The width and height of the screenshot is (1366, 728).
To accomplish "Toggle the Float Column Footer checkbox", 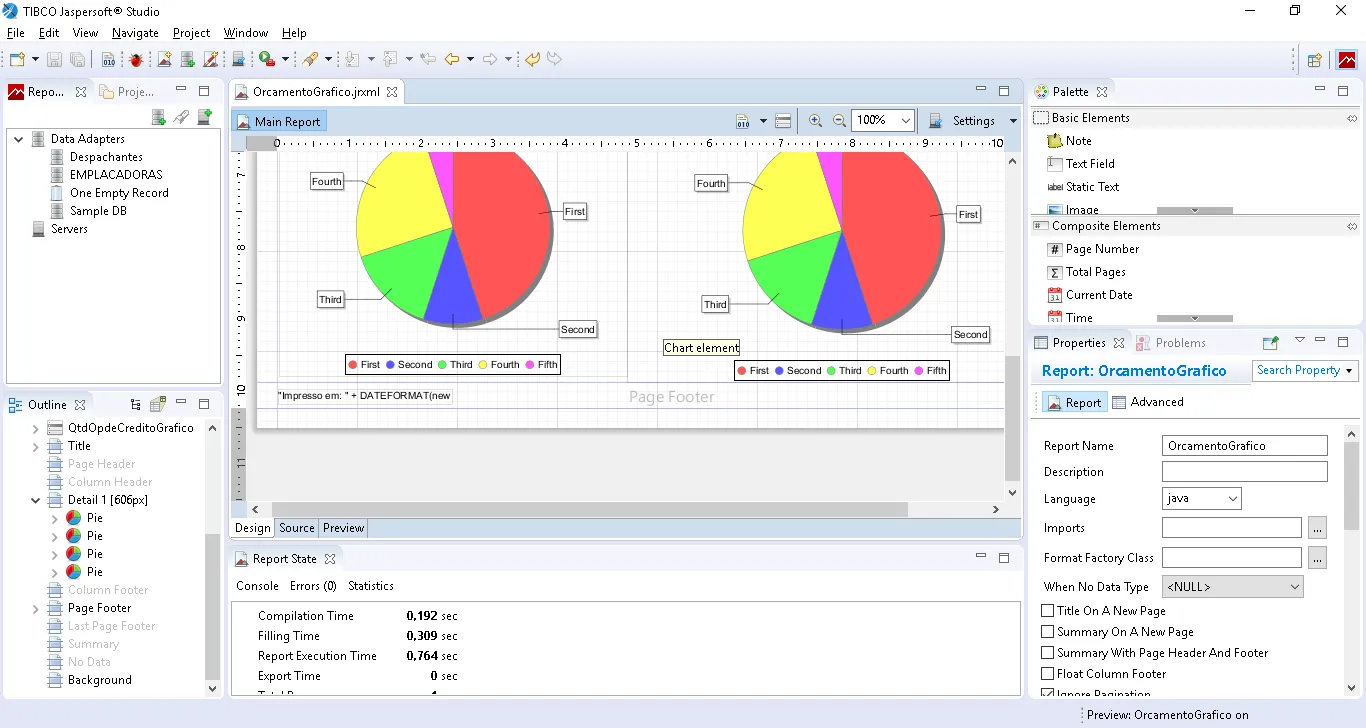I will pyautogui.click(x=1048, y=674).
